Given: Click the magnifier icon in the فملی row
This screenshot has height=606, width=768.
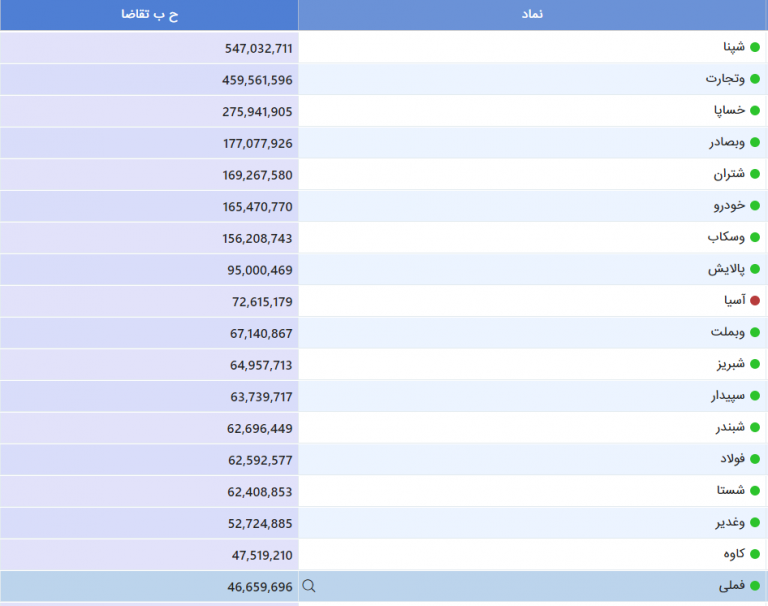Looking at the screenshot, I should coord(309,587).
